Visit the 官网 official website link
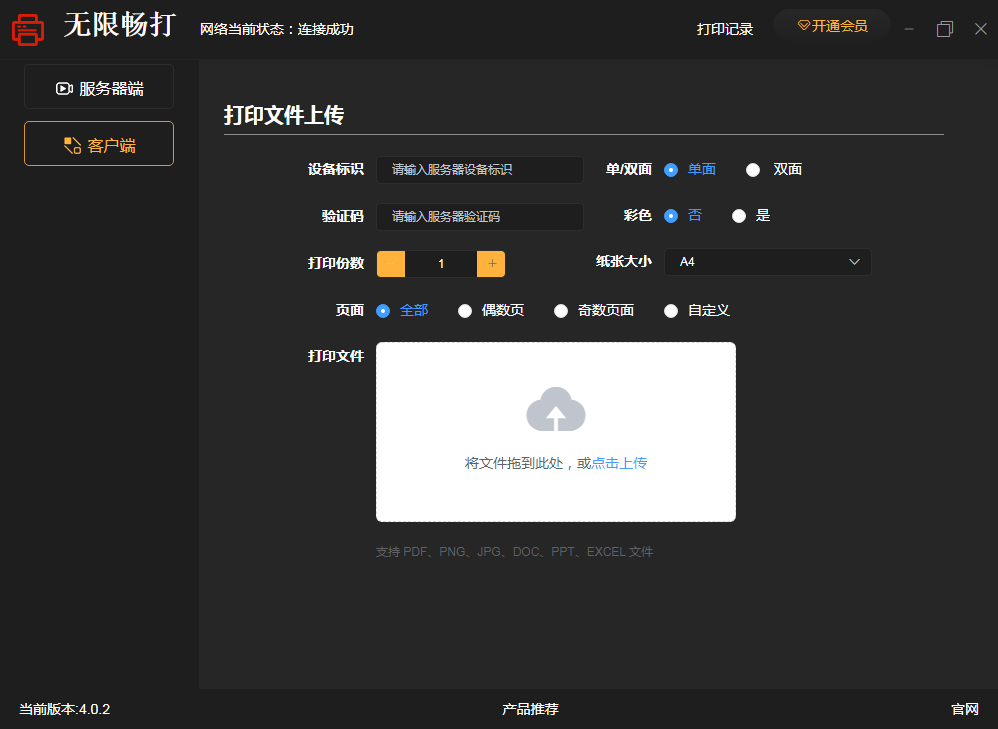Viewport: 998px width, 729px height. click(x=964, y=709)
